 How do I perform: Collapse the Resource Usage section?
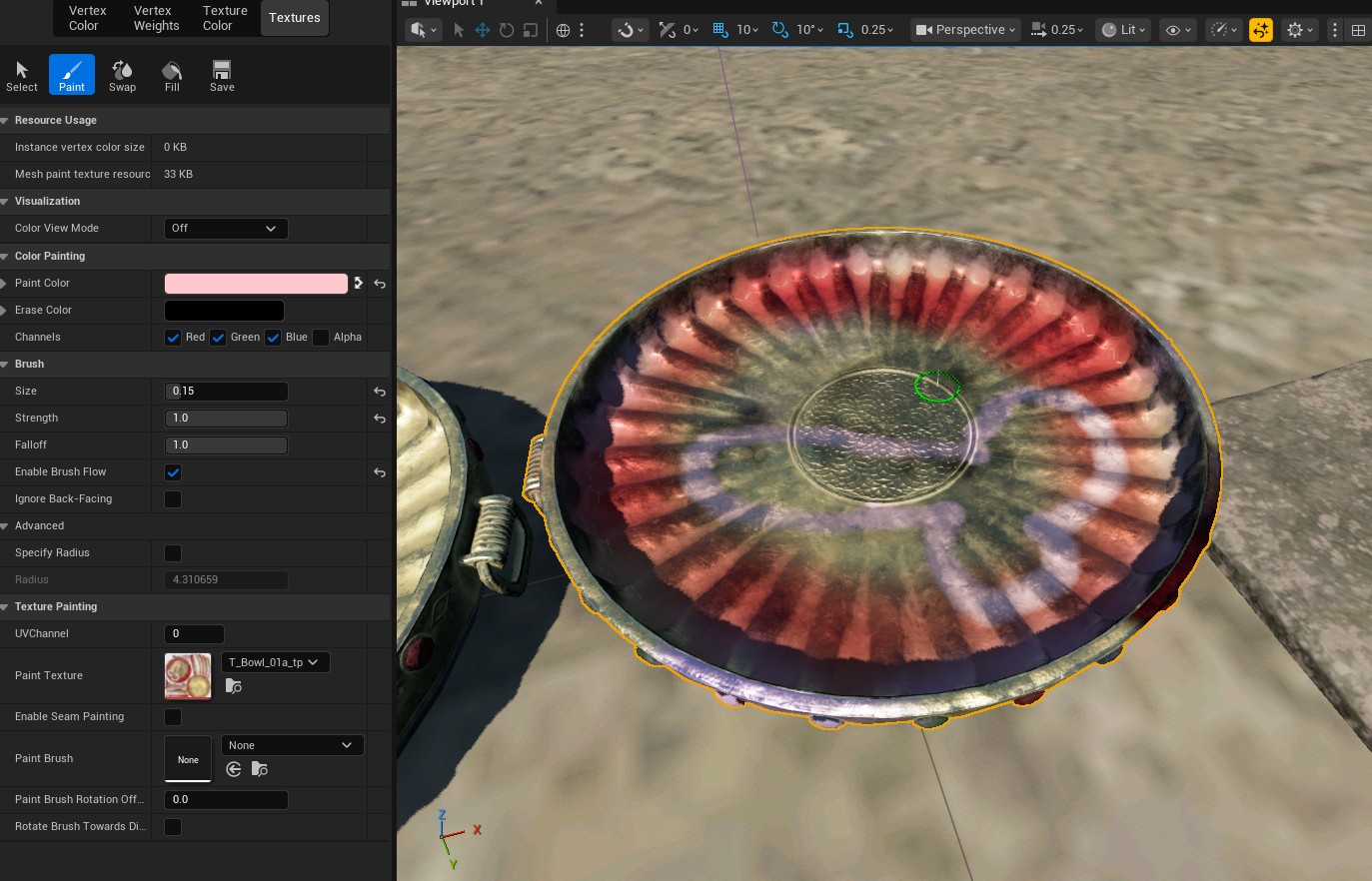point(5,121)
